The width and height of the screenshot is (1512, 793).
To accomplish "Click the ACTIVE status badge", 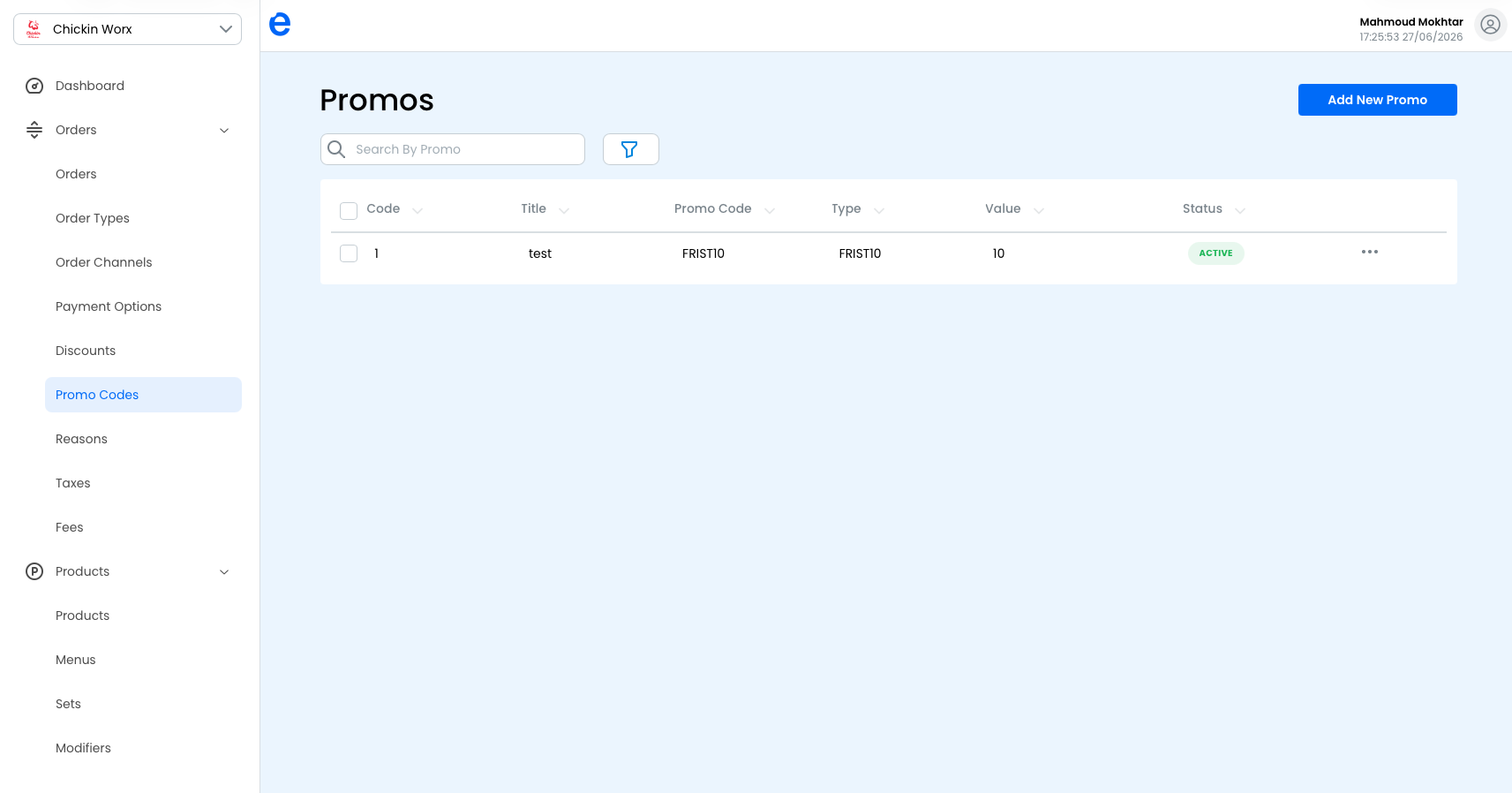I will pyautogui.click(x=1216, y=253).
